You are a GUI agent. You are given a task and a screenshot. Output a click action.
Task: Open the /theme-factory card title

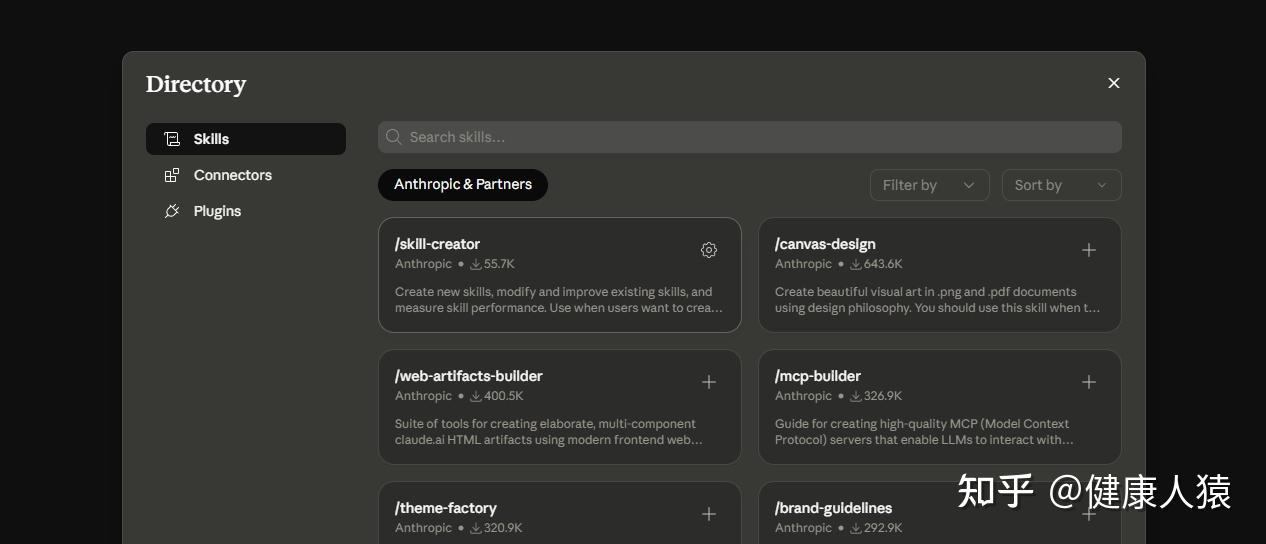(446, 508)
